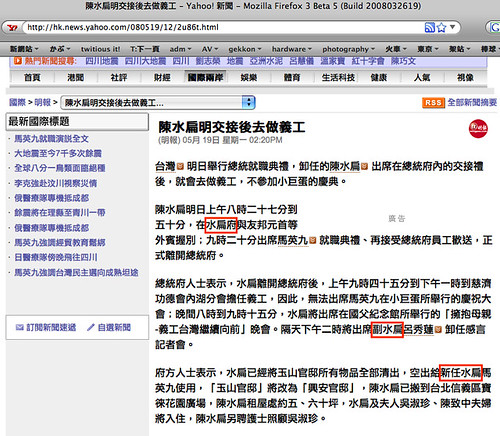Viewport: 500px width, 436px height.
Task: Open the AV bookmarks folder
Action: [x=210, y=49]
